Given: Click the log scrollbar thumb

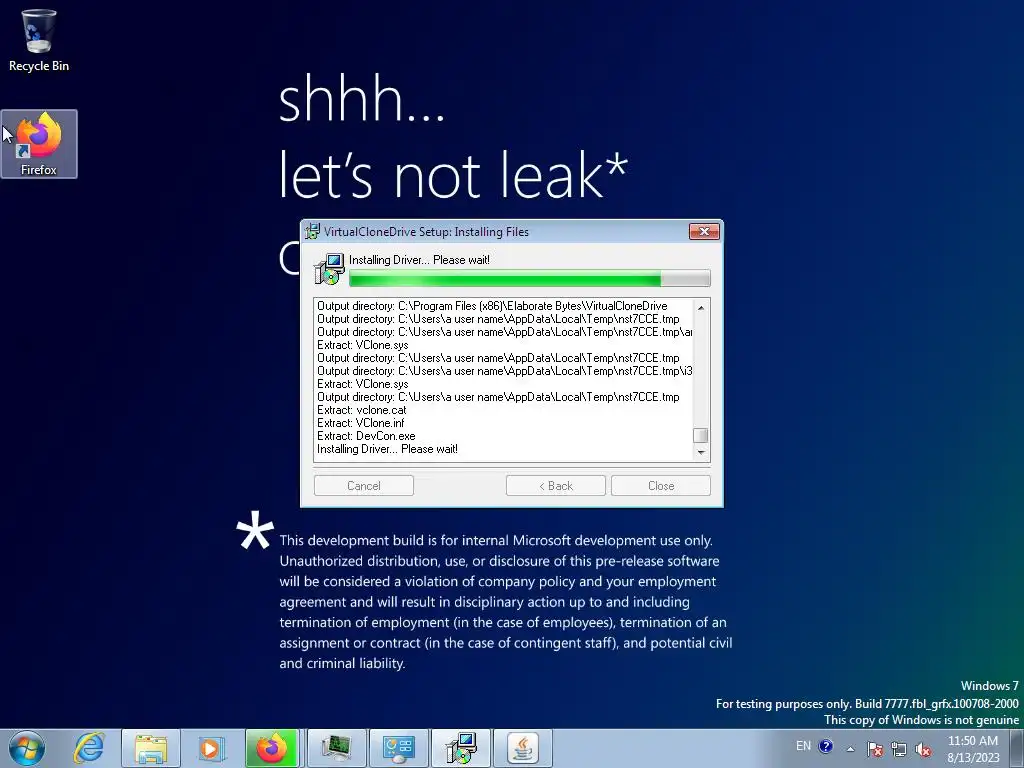Looking at the screenshot, I should coord(701,435).
